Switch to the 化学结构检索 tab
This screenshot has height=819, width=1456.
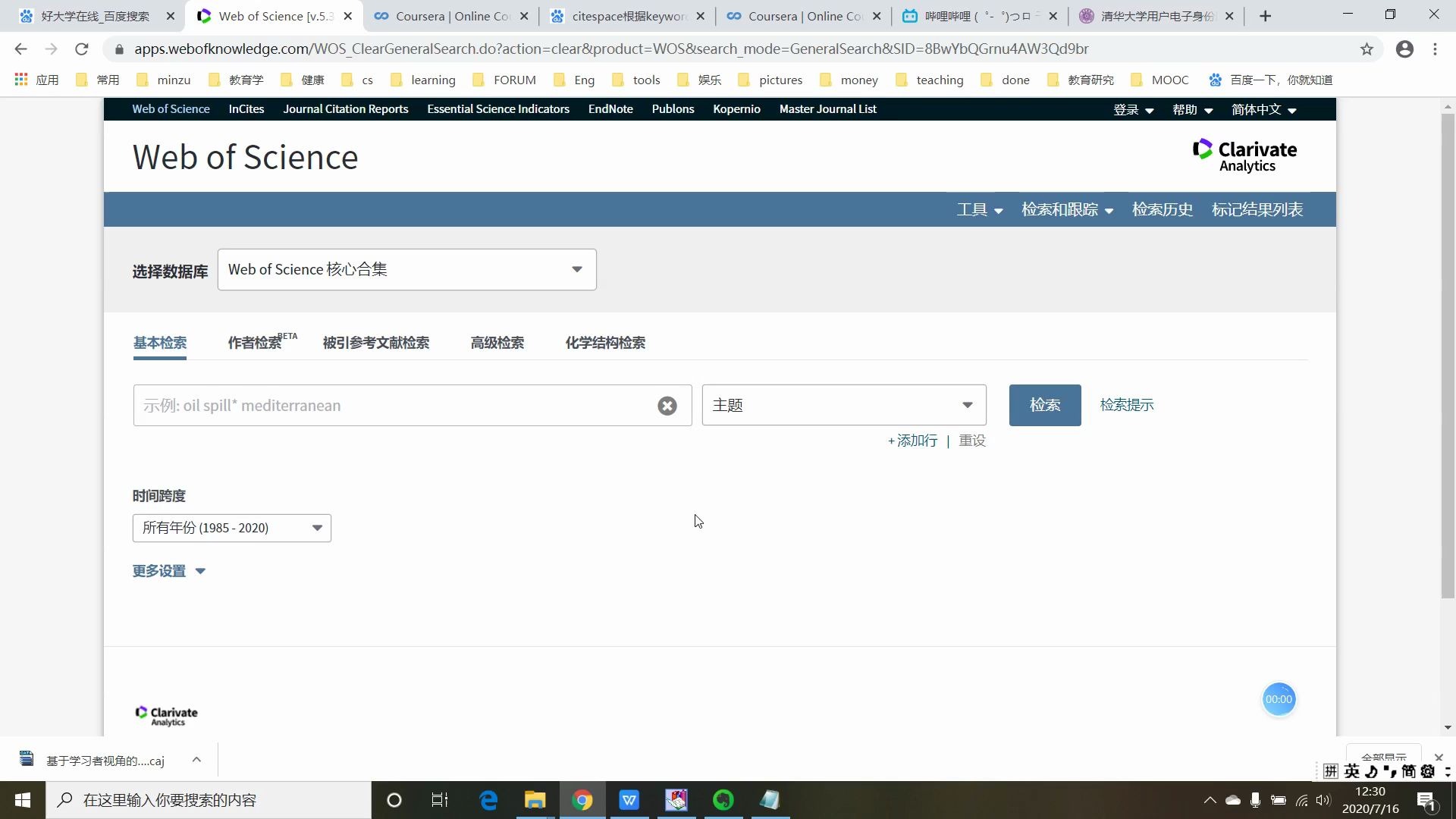tap(605, 343)
